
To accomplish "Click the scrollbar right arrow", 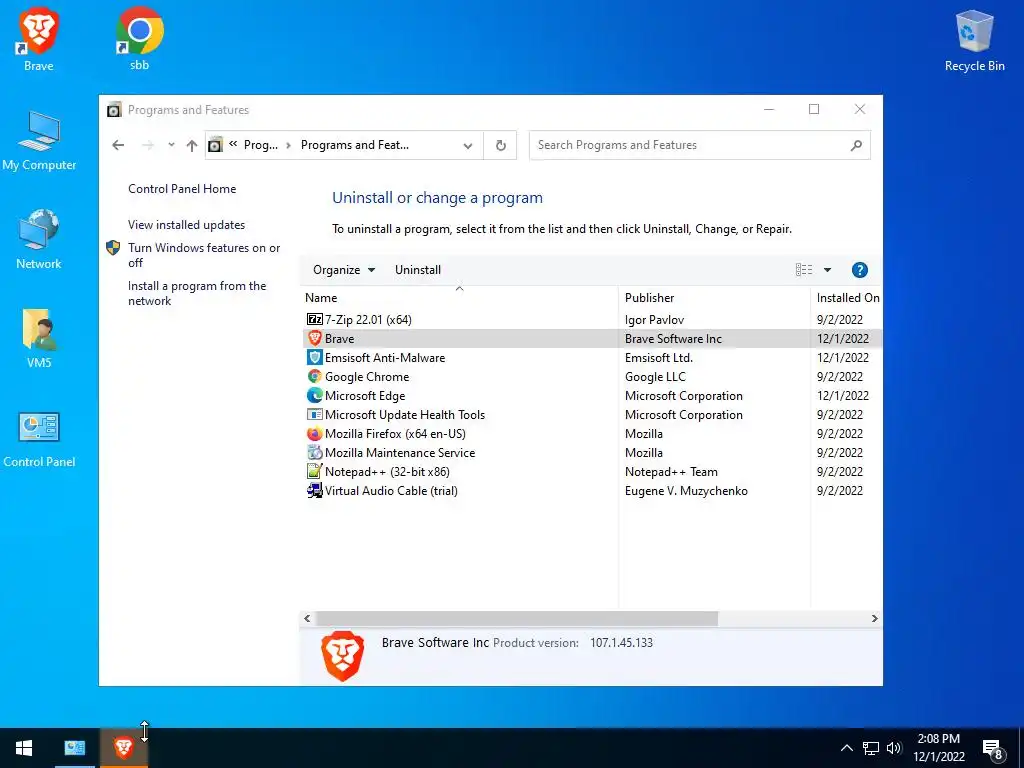I will (874, 618).
